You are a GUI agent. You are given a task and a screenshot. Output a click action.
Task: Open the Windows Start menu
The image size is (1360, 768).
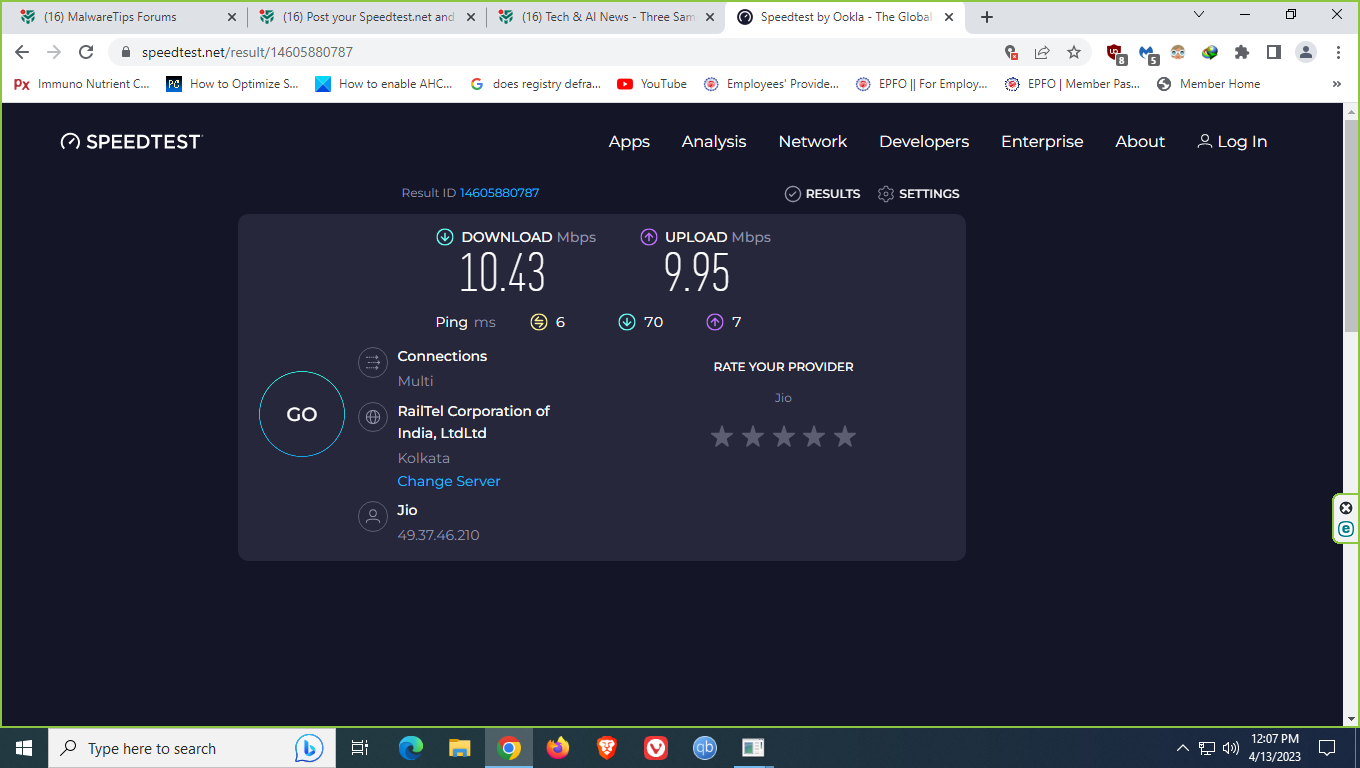click(24, 748)
